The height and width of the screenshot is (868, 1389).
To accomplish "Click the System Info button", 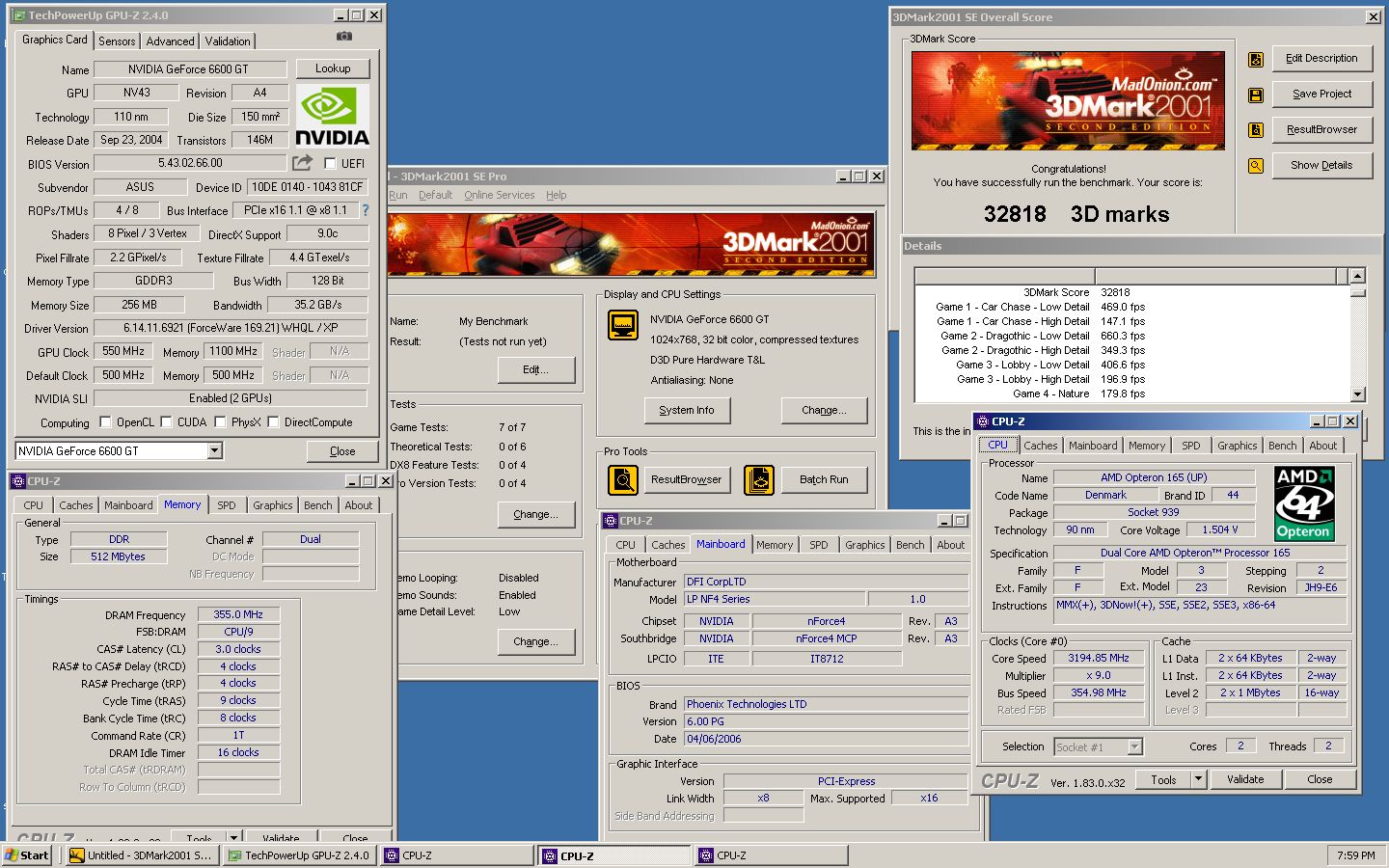I will (687, 410).
